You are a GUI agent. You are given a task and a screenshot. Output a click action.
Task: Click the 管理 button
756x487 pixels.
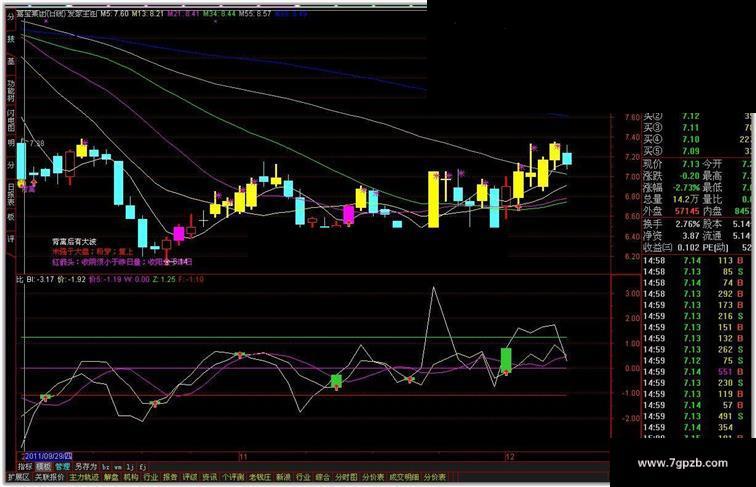62,467
